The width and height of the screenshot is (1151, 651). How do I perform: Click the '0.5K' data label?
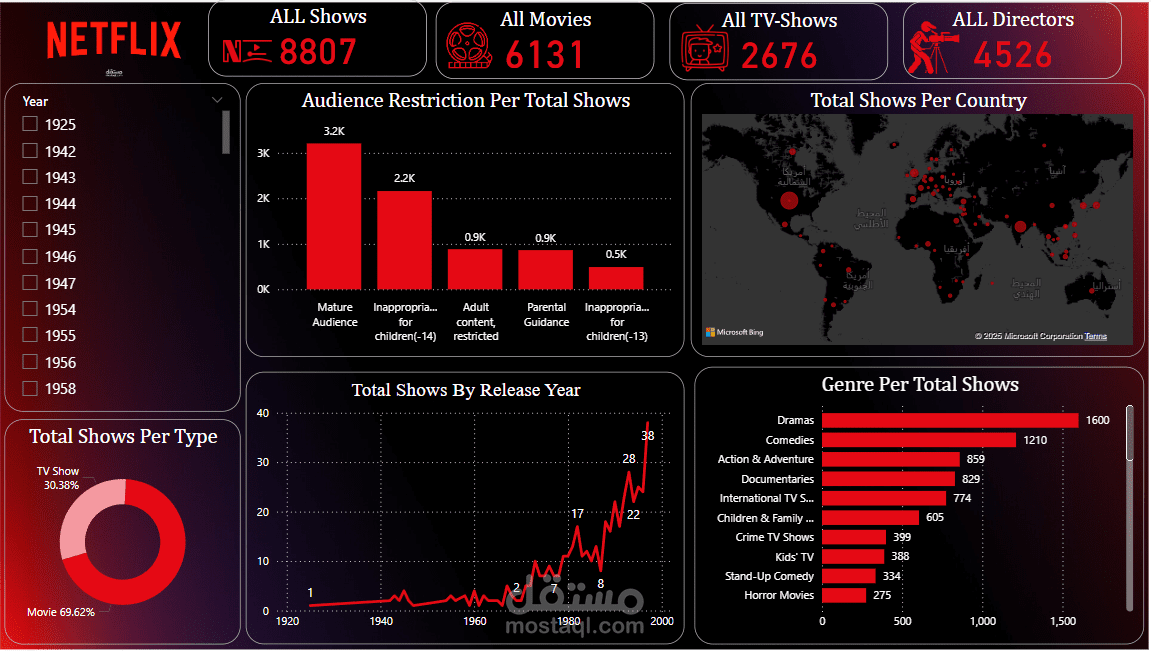(x=616, y=255)
